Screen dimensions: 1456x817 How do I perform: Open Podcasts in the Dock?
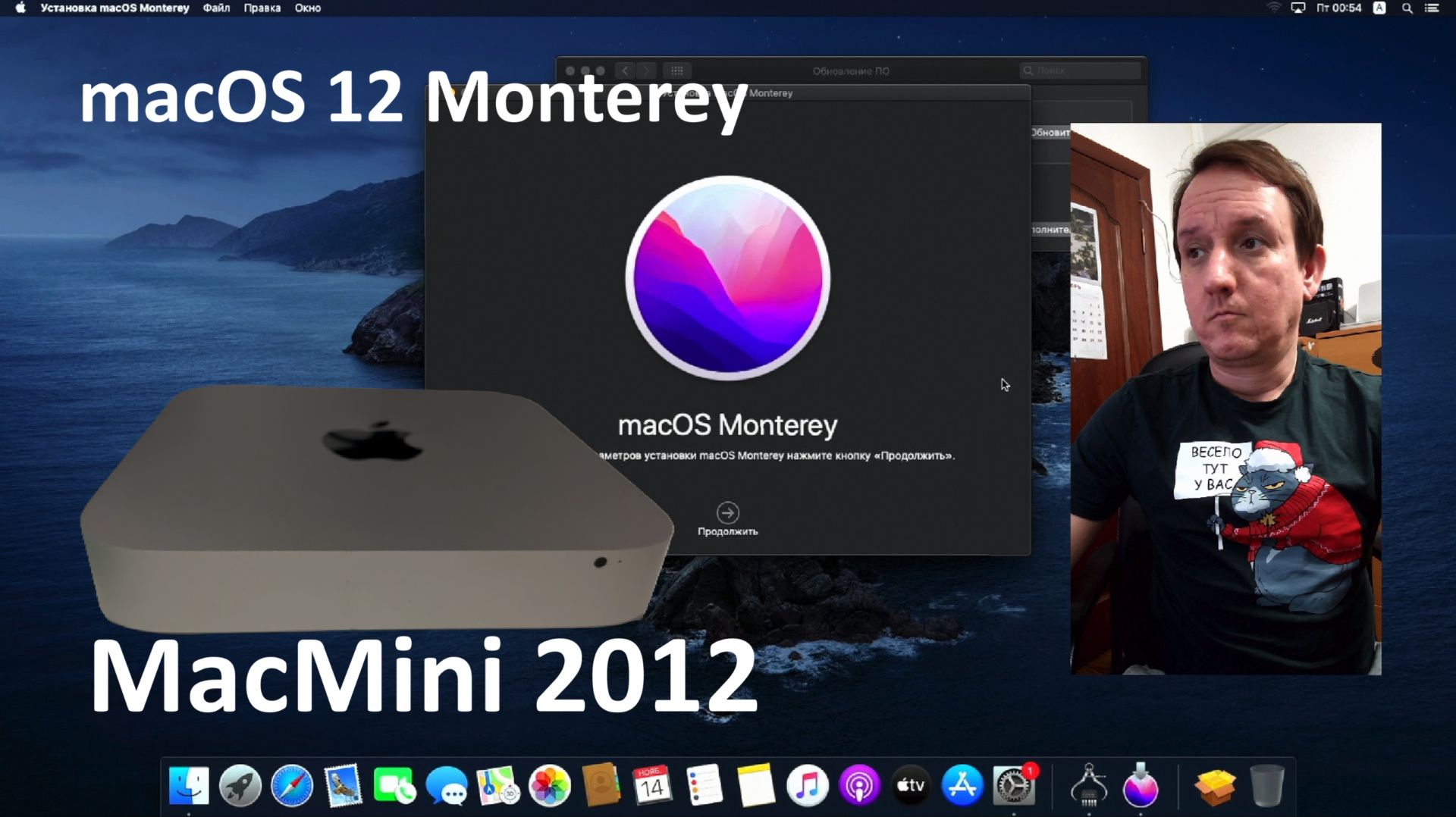[x=858, y=785]
